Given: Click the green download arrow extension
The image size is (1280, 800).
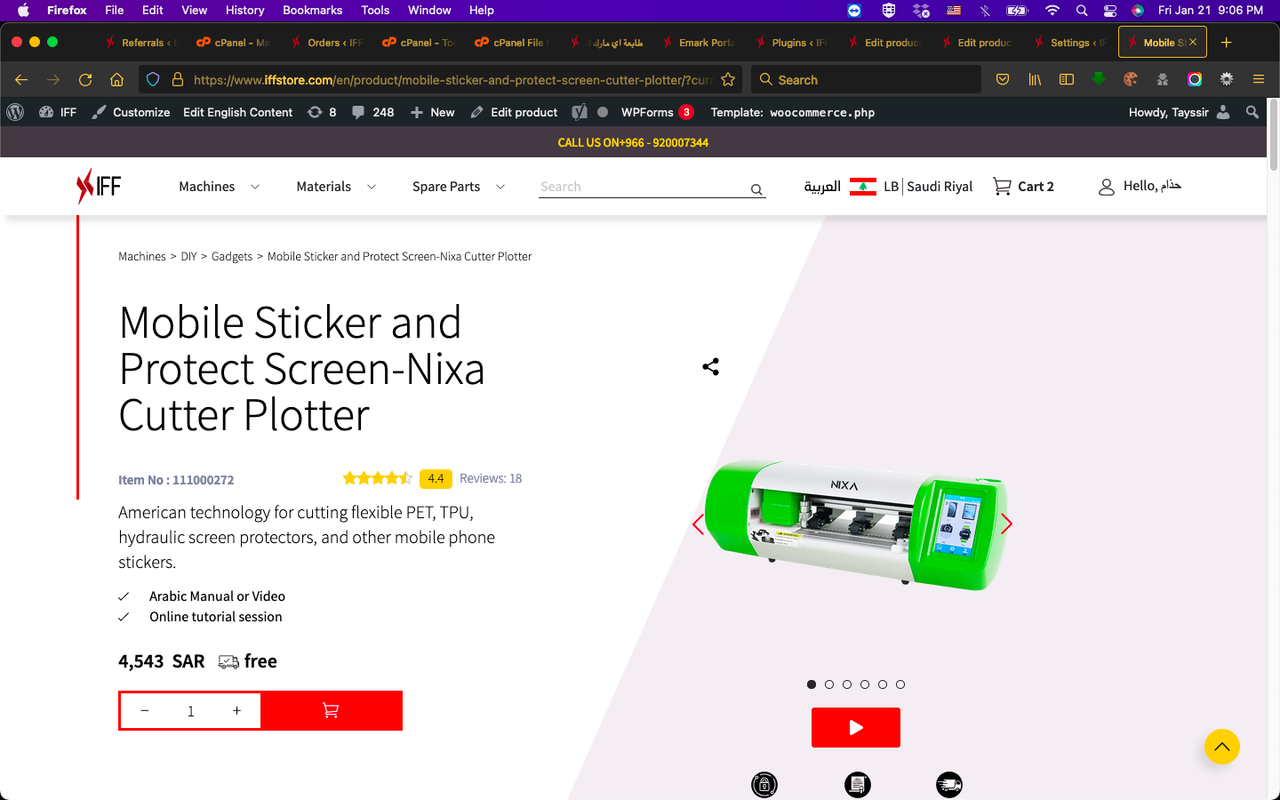Looking at the screenshot, I should tap(1098, 79).
